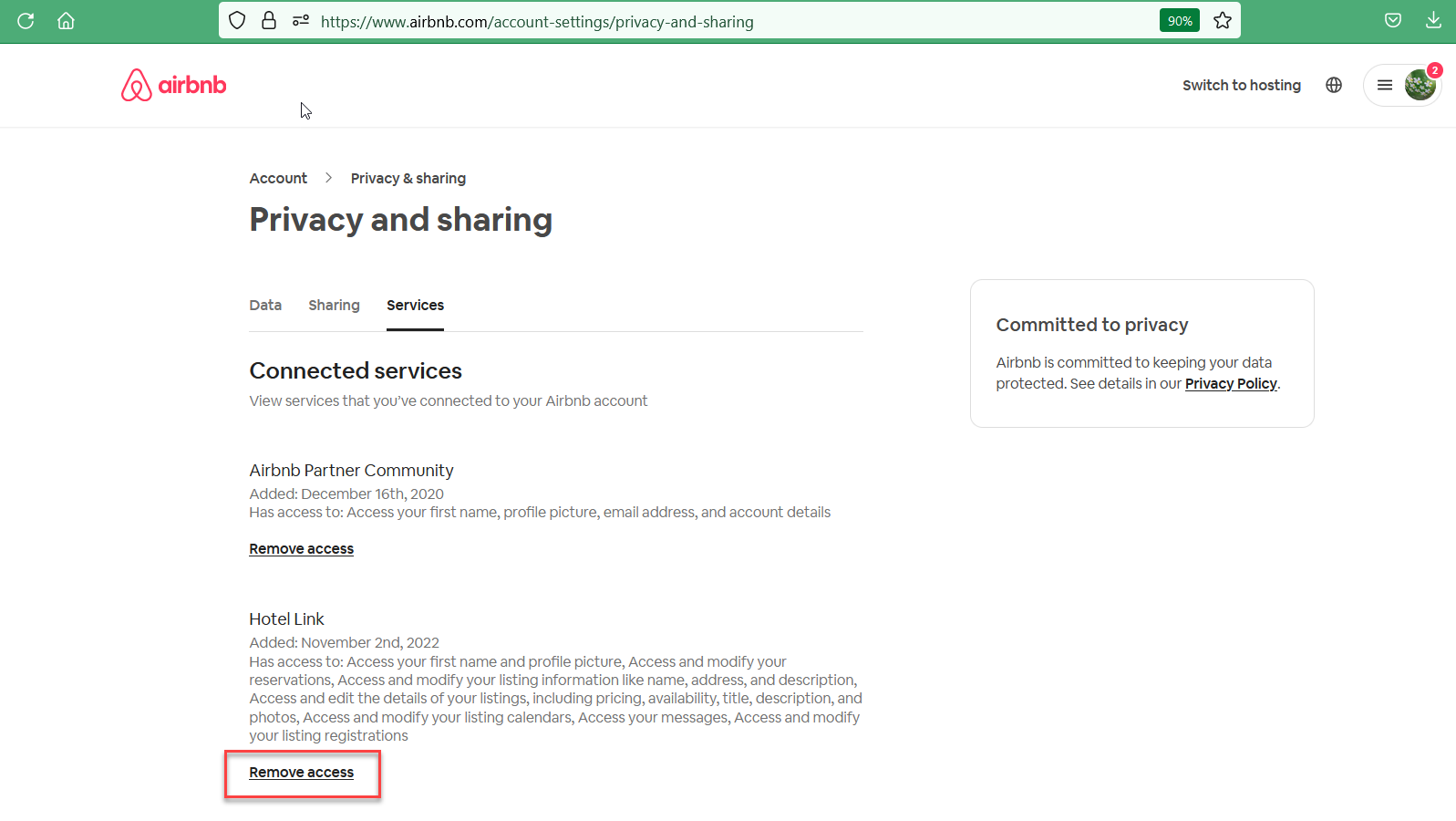Bookmark this page with the star icon
This screenshot has height=821, width=1456.
(1223, 20)
